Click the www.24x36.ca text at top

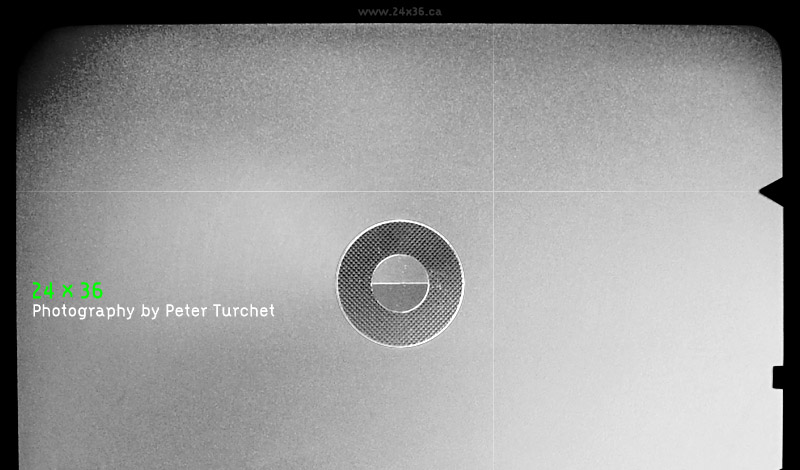[x=399, y=12]
